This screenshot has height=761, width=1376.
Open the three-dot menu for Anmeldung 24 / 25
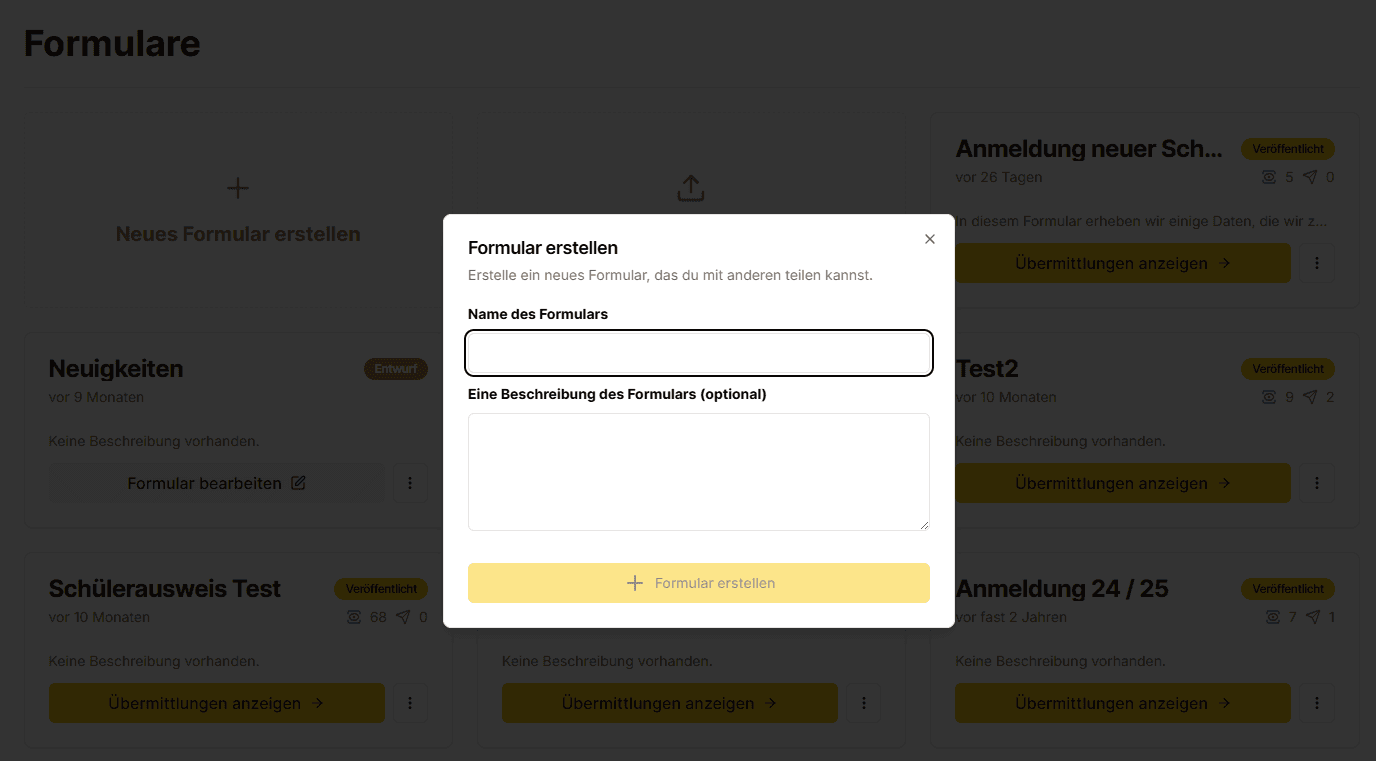pos(1317,703)
